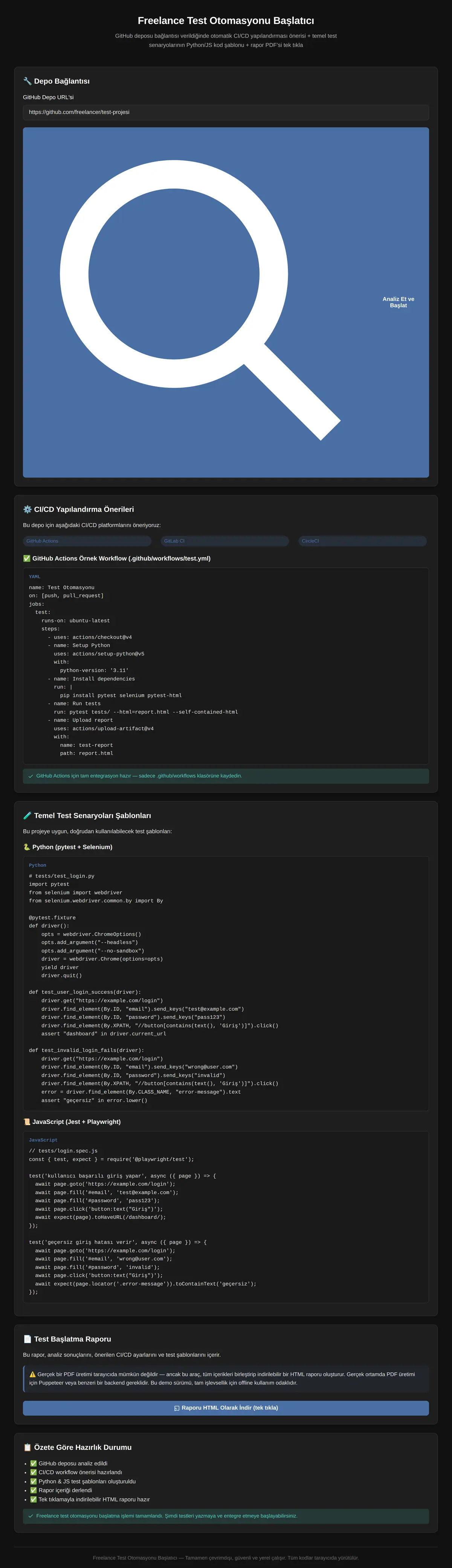Click the green check beside GitHub deposu analiz edildi
This screenshot has width=452, height=1568.
pyautogui.click(x=34, y=1463)
